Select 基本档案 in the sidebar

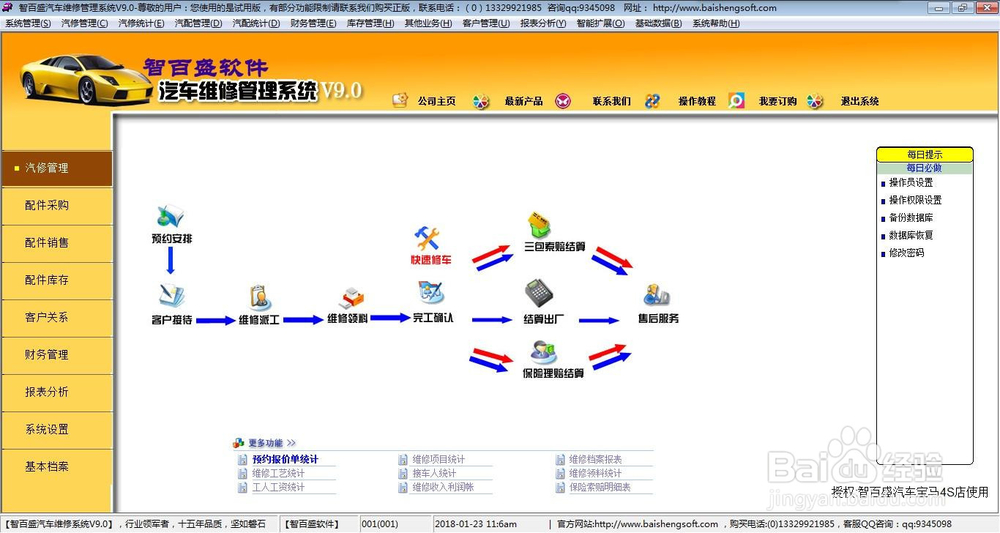(x=57, y=467)
